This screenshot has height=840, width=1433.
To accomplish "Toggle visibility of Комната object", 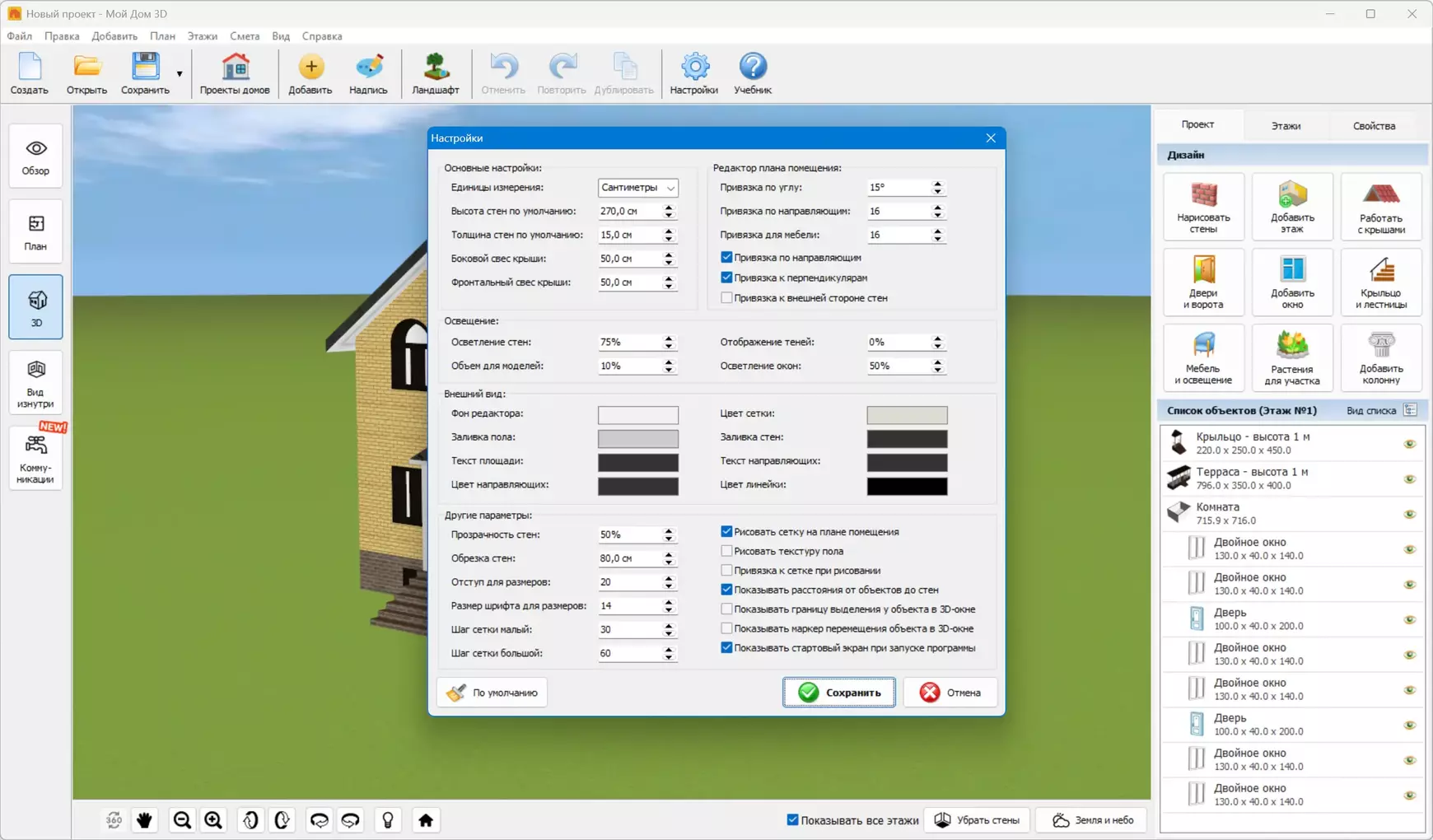I will pyautogui.click(x=1409, y=514).
